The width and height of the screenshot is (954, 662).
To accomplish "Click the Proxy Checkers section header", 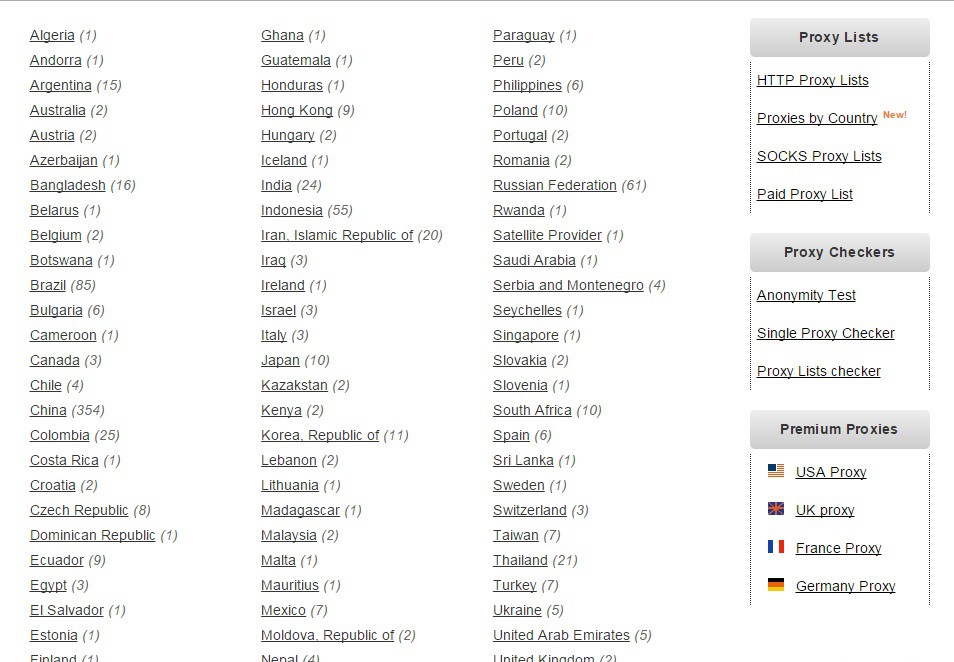I will point(839,252).
